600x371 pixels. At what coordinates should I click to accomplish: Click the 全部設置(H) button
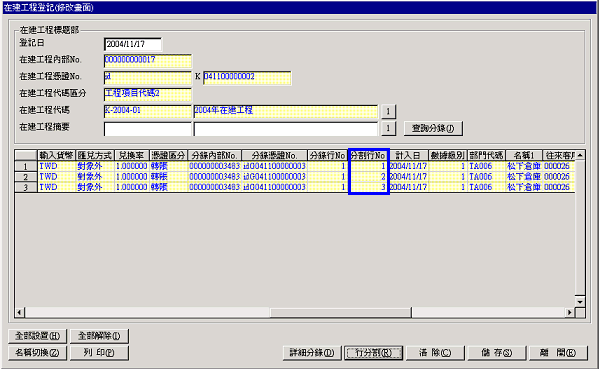tap(38, 336)
